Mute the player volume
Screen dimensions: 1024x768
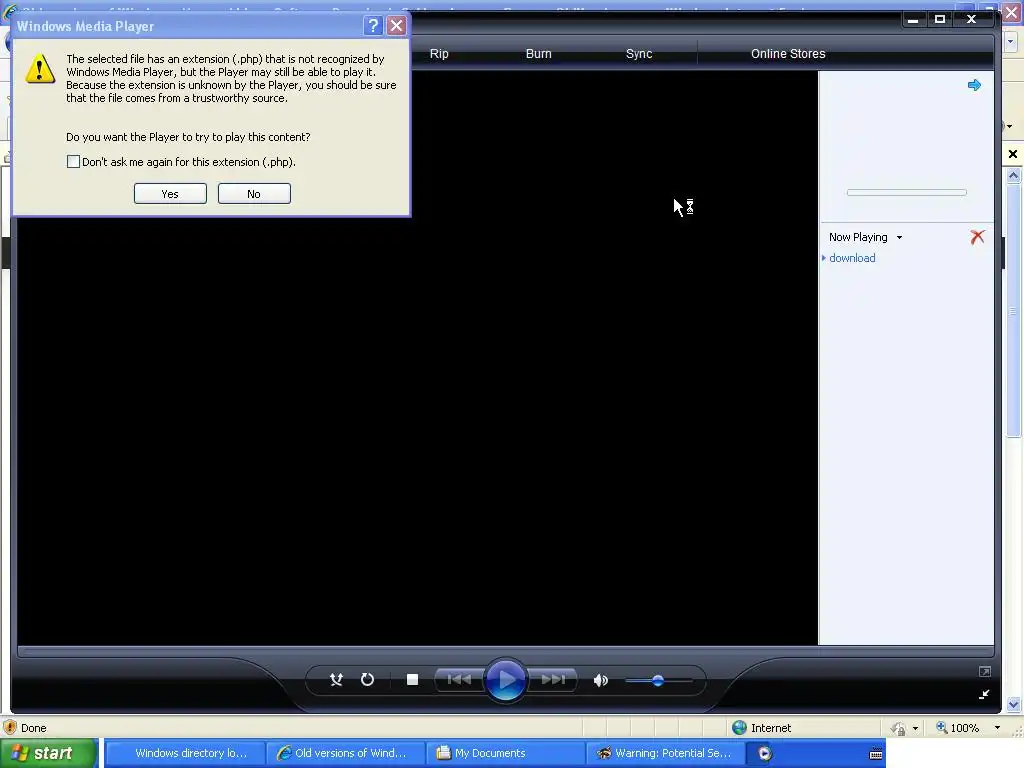coord(601,680)
